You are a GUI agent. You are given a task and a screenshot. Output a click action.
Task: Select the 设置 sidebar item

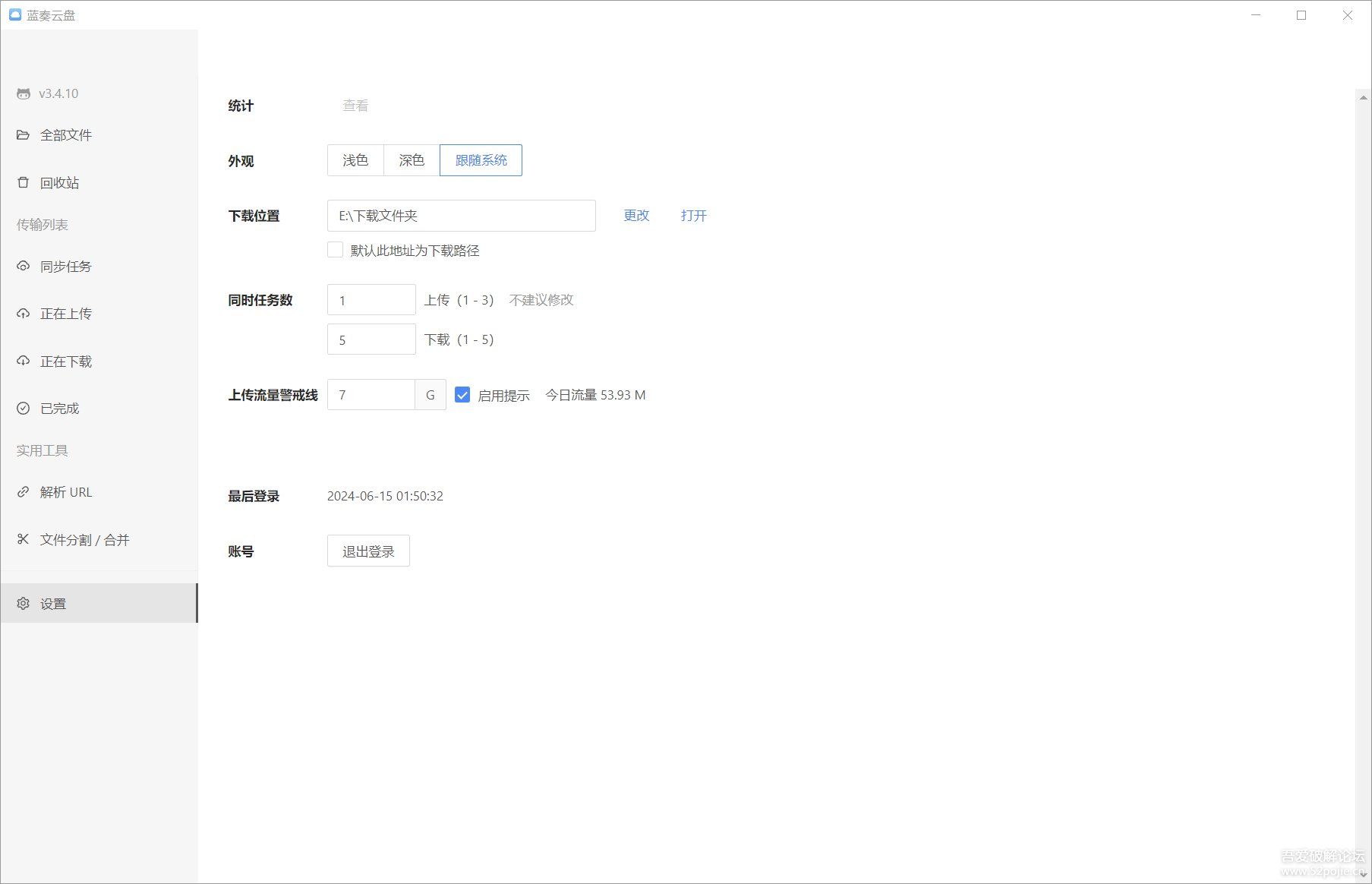(x=99, y=603)
